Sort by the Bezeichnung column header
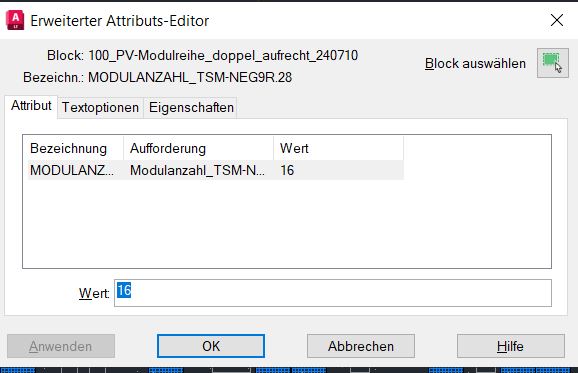The height and width of the screenshot is (373, 578). point(75,148)
